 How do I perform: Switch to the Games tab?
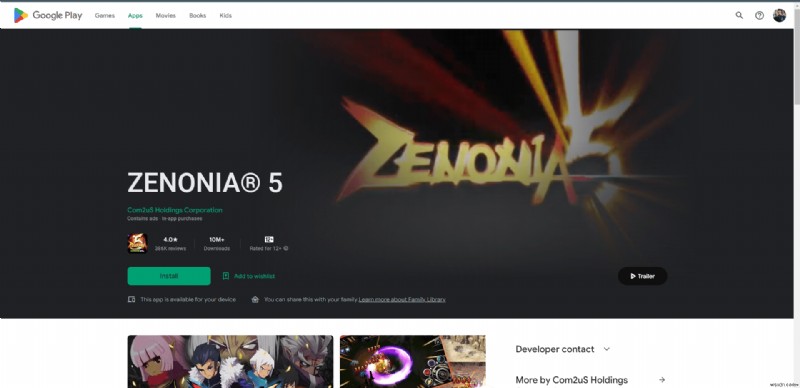(x=105, y=15)
